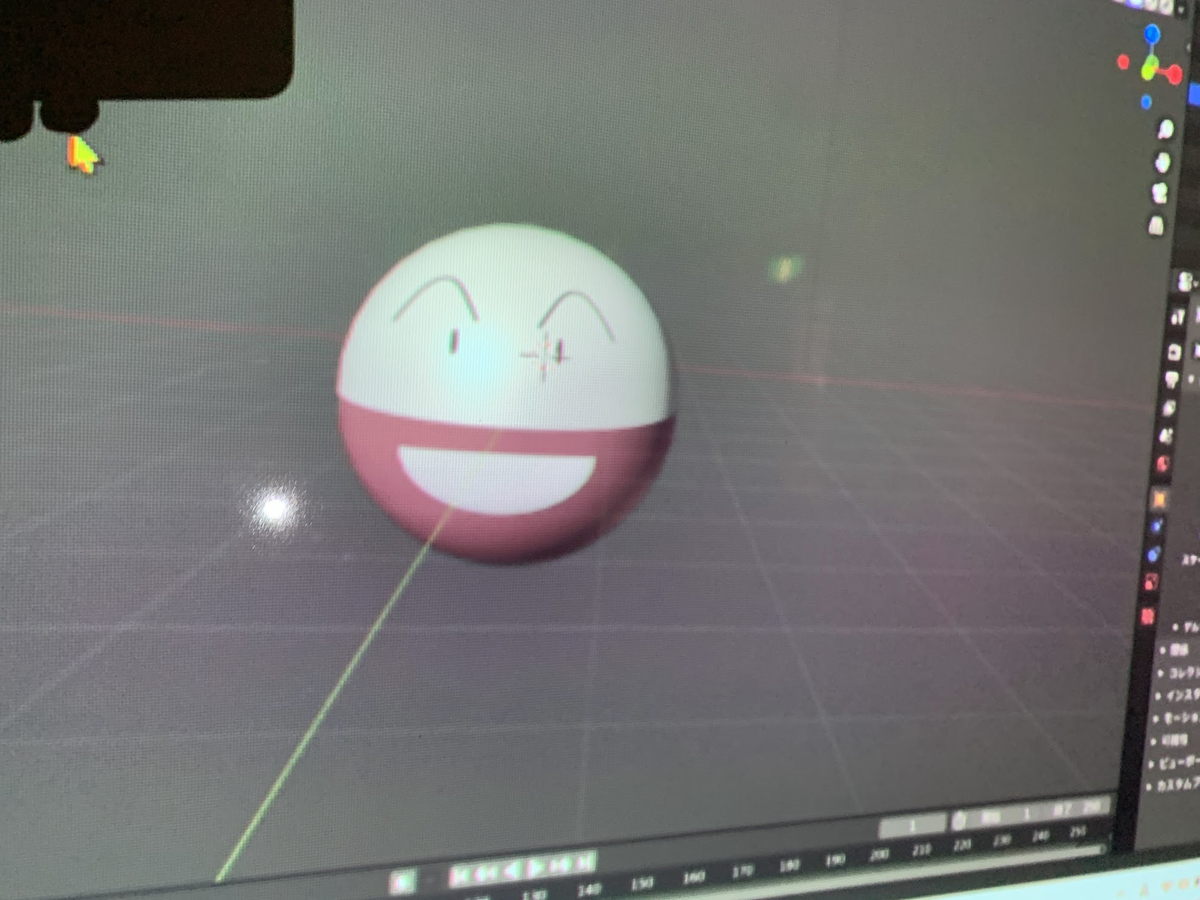
Task: Select the orange Object properties tab
Action: pos(1160,497)
